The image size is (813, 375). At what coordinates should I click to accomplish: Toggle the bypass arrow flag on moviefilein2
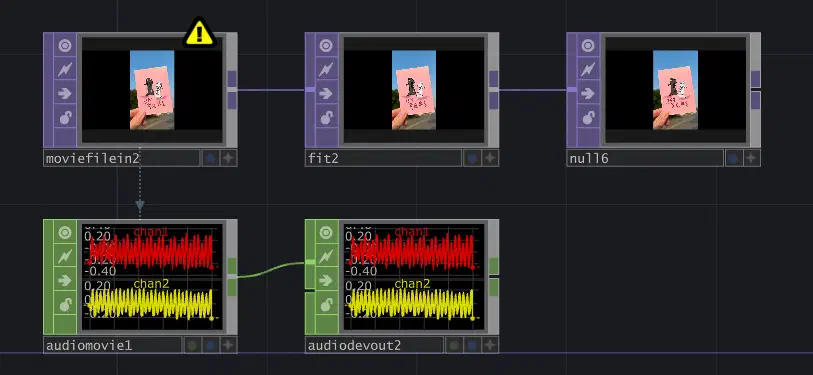point(65,93)
